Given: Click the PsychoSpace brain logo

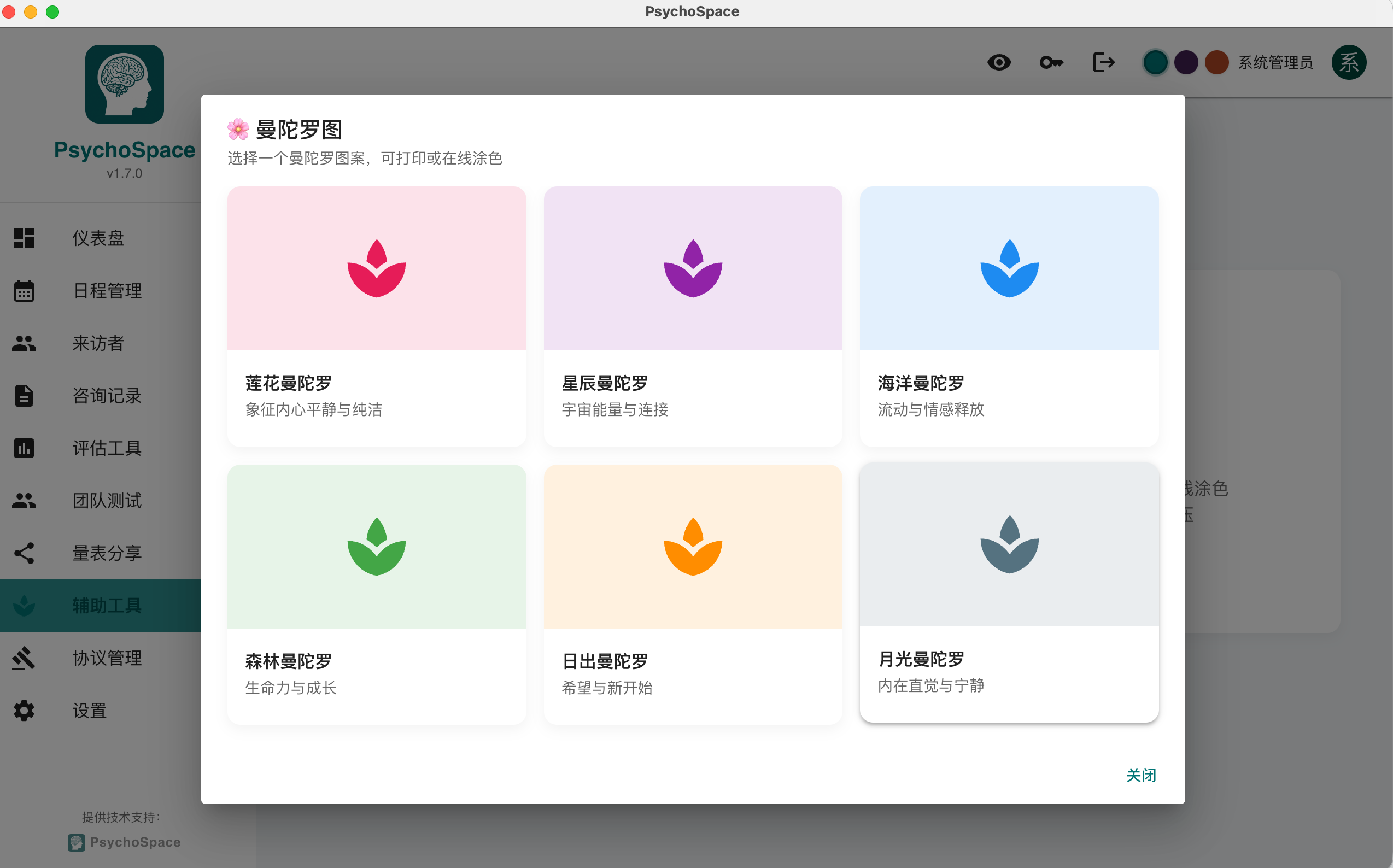Looking at the screenshot, I should 125,84.
